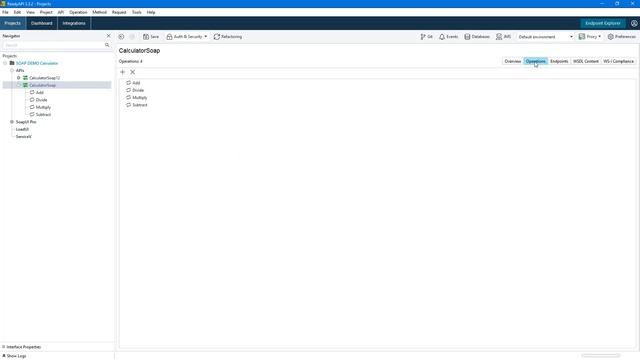Open the Tools menu

tap(136, 12)
